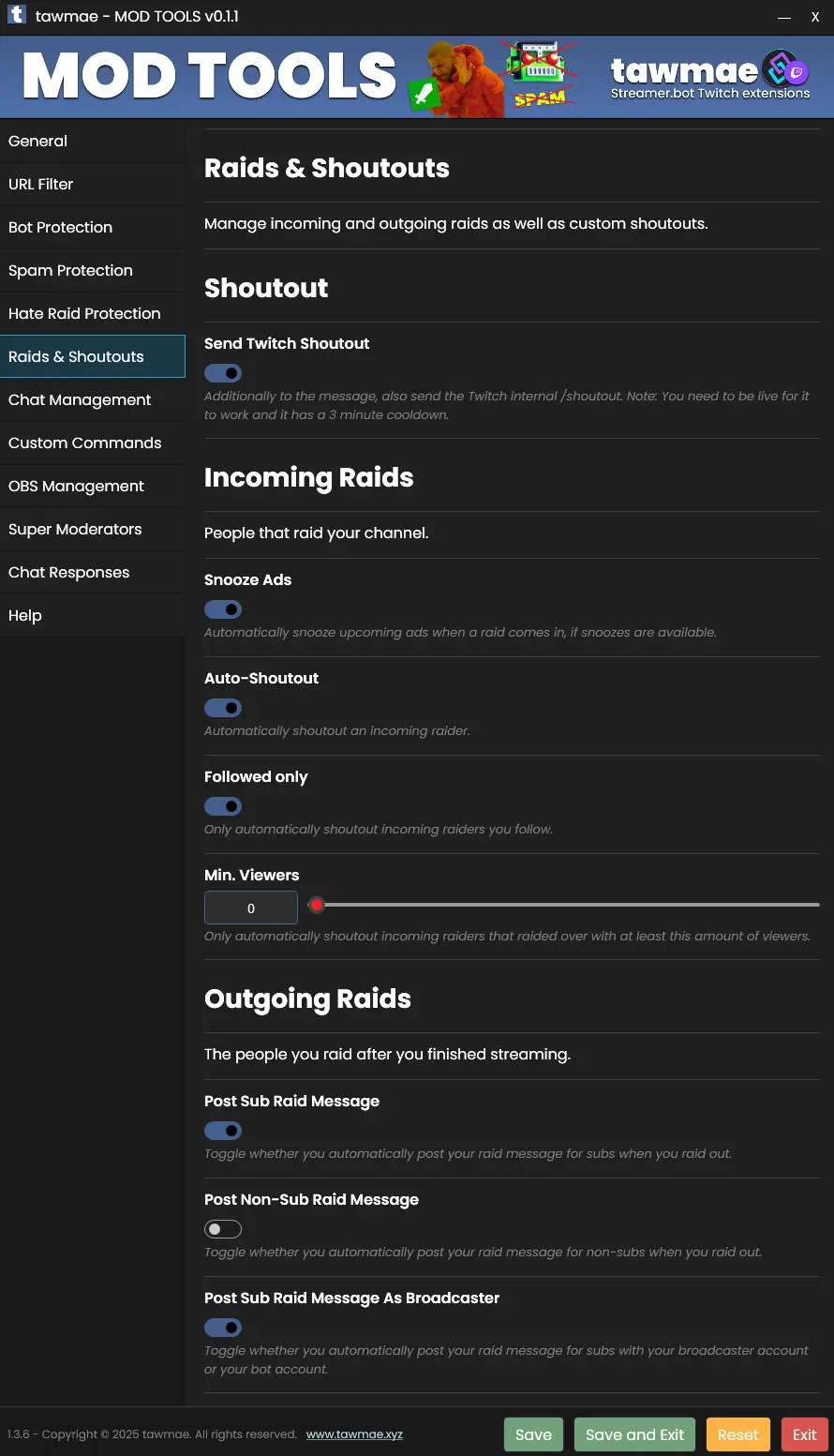Click the green sword icon in banner
The image size is (834, 1456).
coord(423,95)
